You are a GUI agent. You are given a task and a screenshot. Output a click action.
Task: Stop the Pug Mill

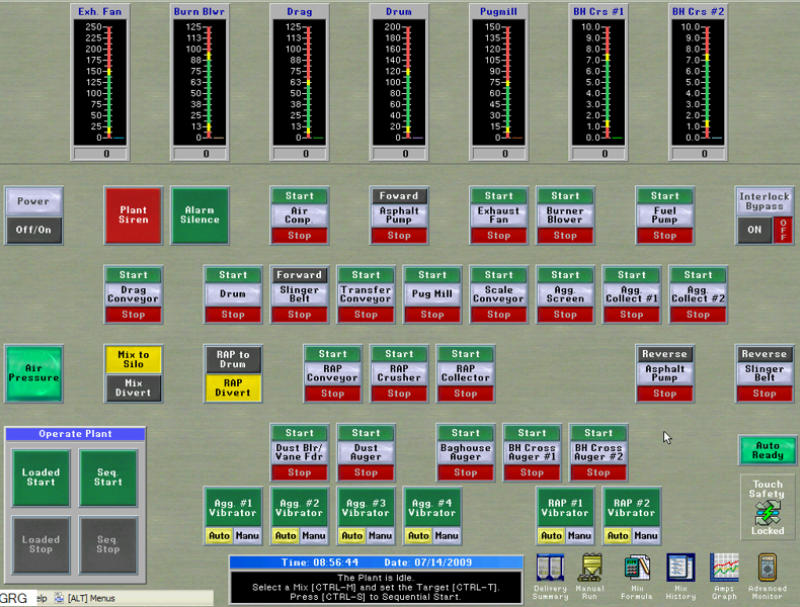click(x=432, y=314)
